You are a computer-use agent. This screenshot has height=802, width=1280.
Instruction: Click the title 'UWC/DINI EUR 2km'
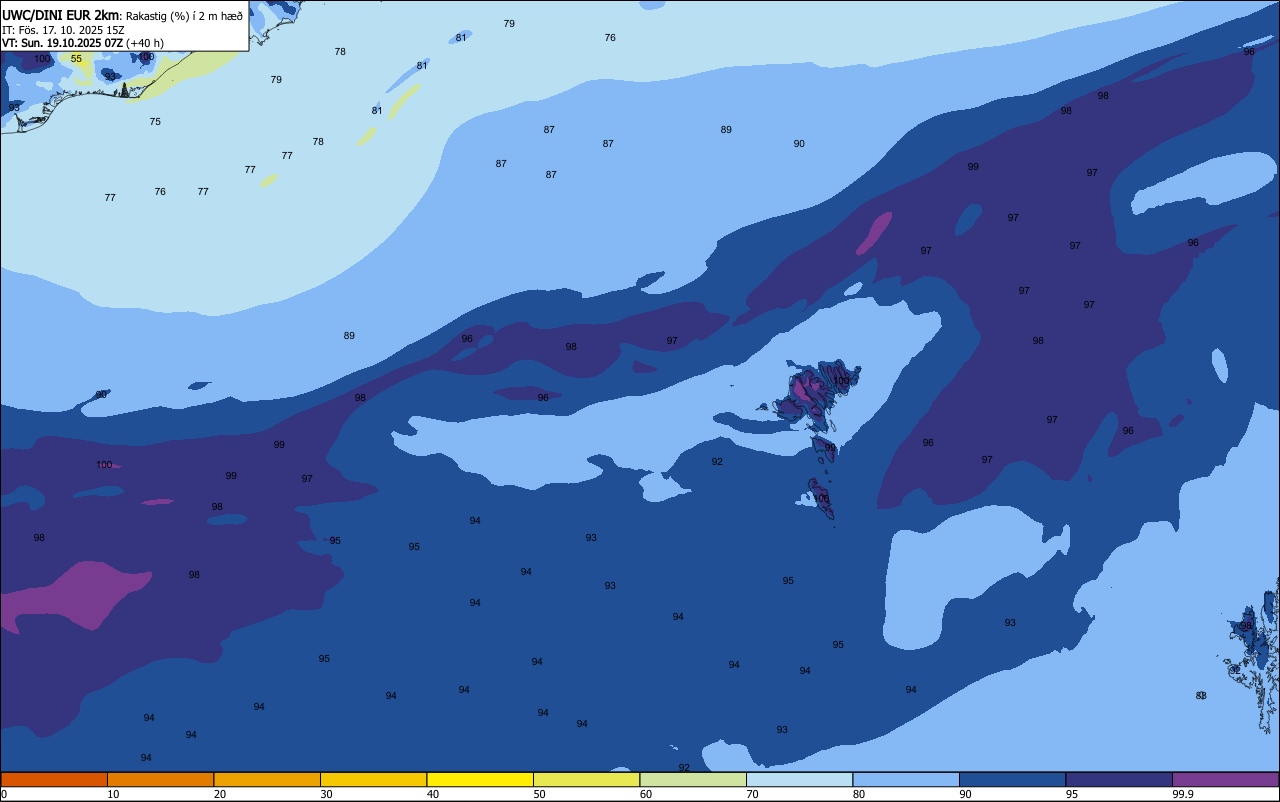pos(60,14)
